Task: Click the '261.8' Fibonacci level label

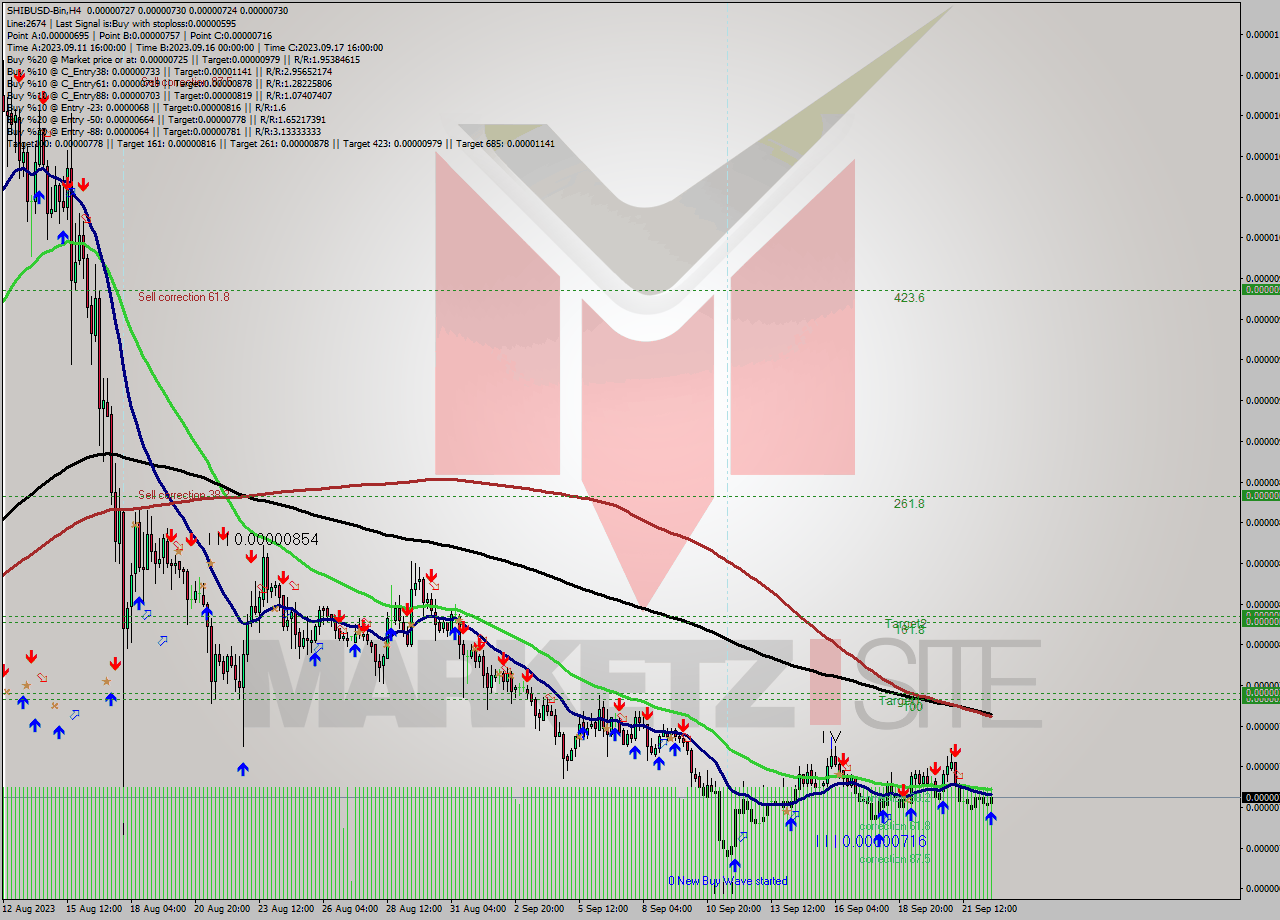Action: (x=909, y=503)
